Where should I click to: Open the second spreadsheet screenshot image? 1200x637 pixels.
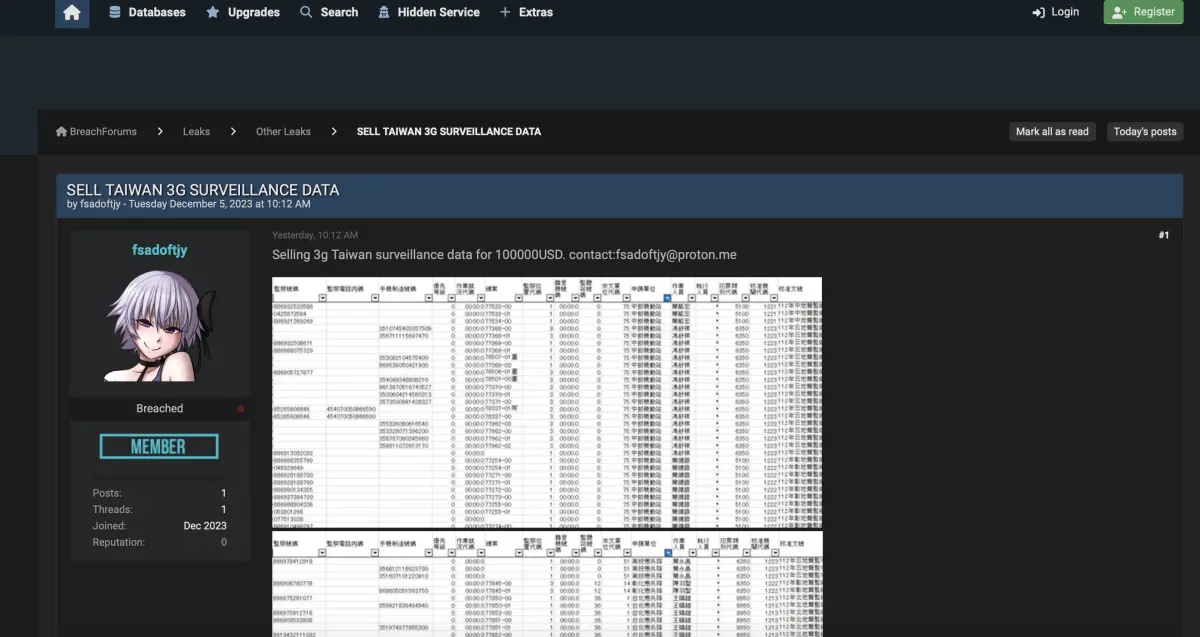coord(547,584)
